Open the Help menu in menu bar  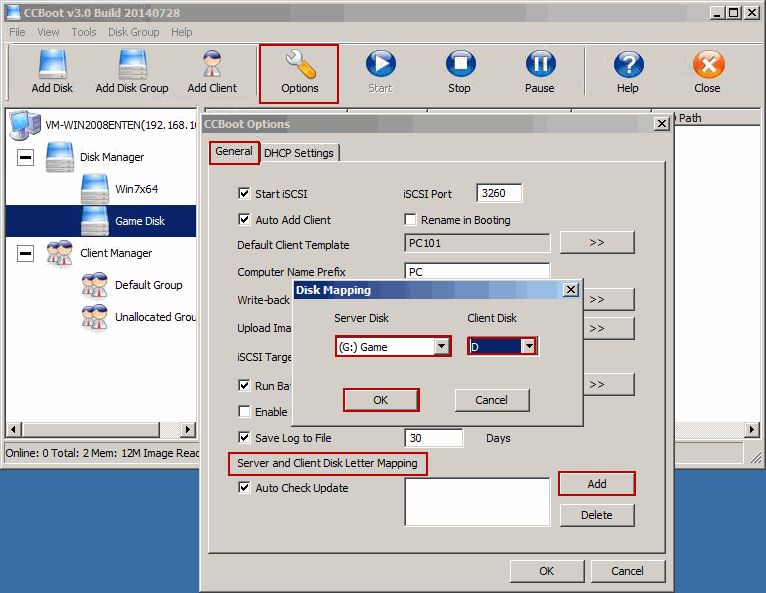coord(181,32)
